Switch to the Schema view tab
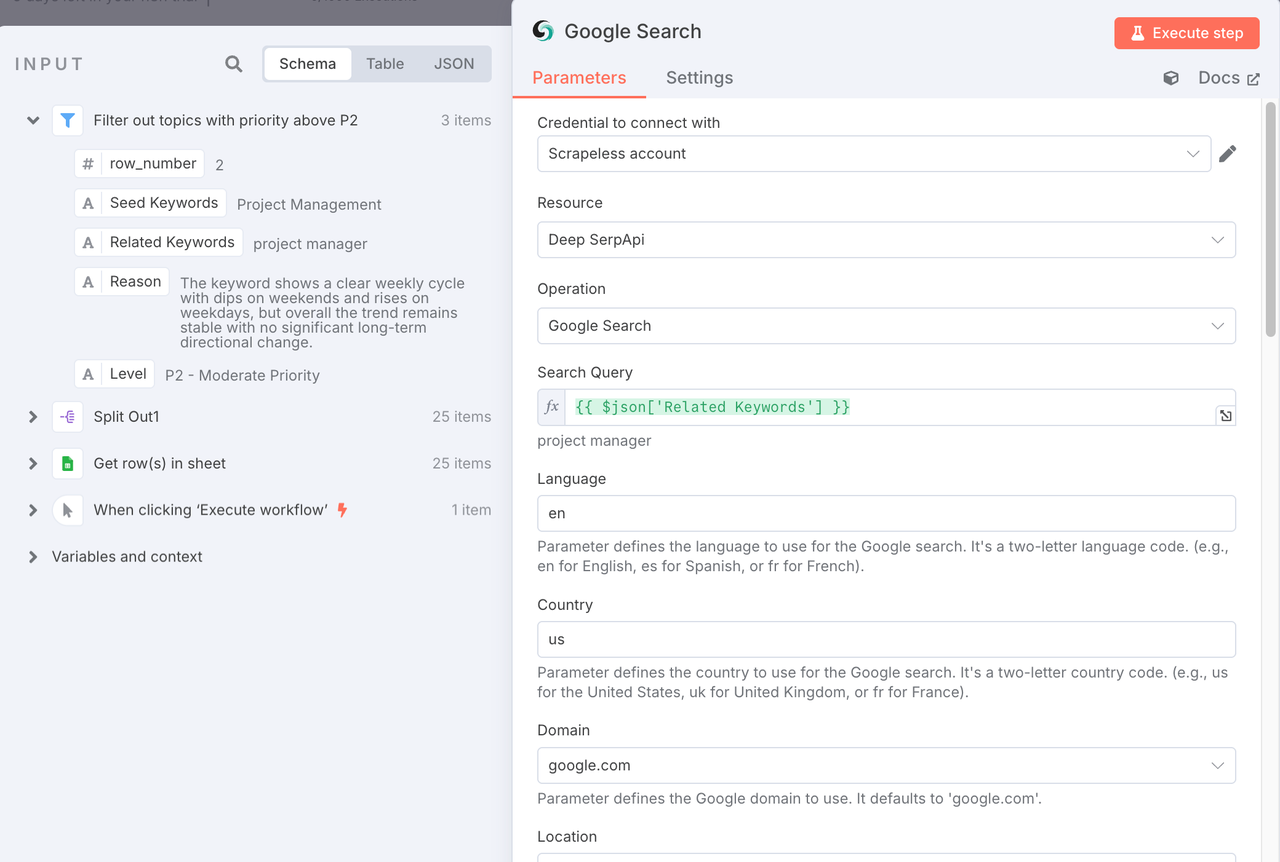Viewport: 1280px width, 862px height. coord(307,64)
